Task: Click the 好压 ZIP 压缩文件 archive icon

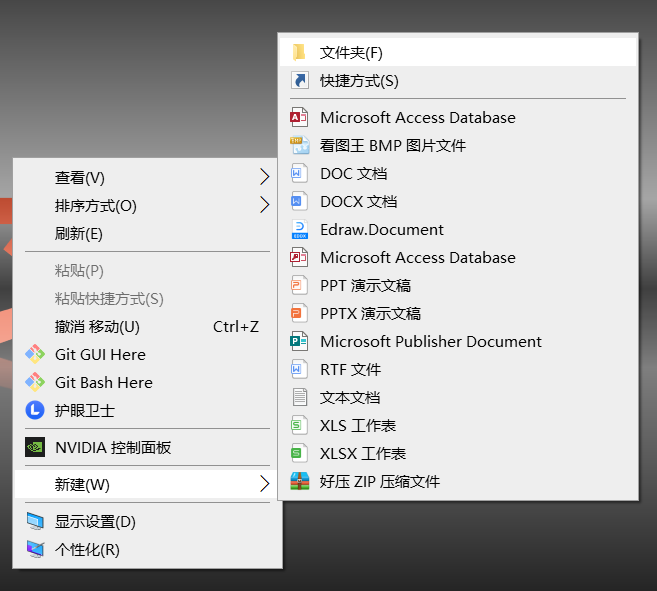Action: [298, 481]
